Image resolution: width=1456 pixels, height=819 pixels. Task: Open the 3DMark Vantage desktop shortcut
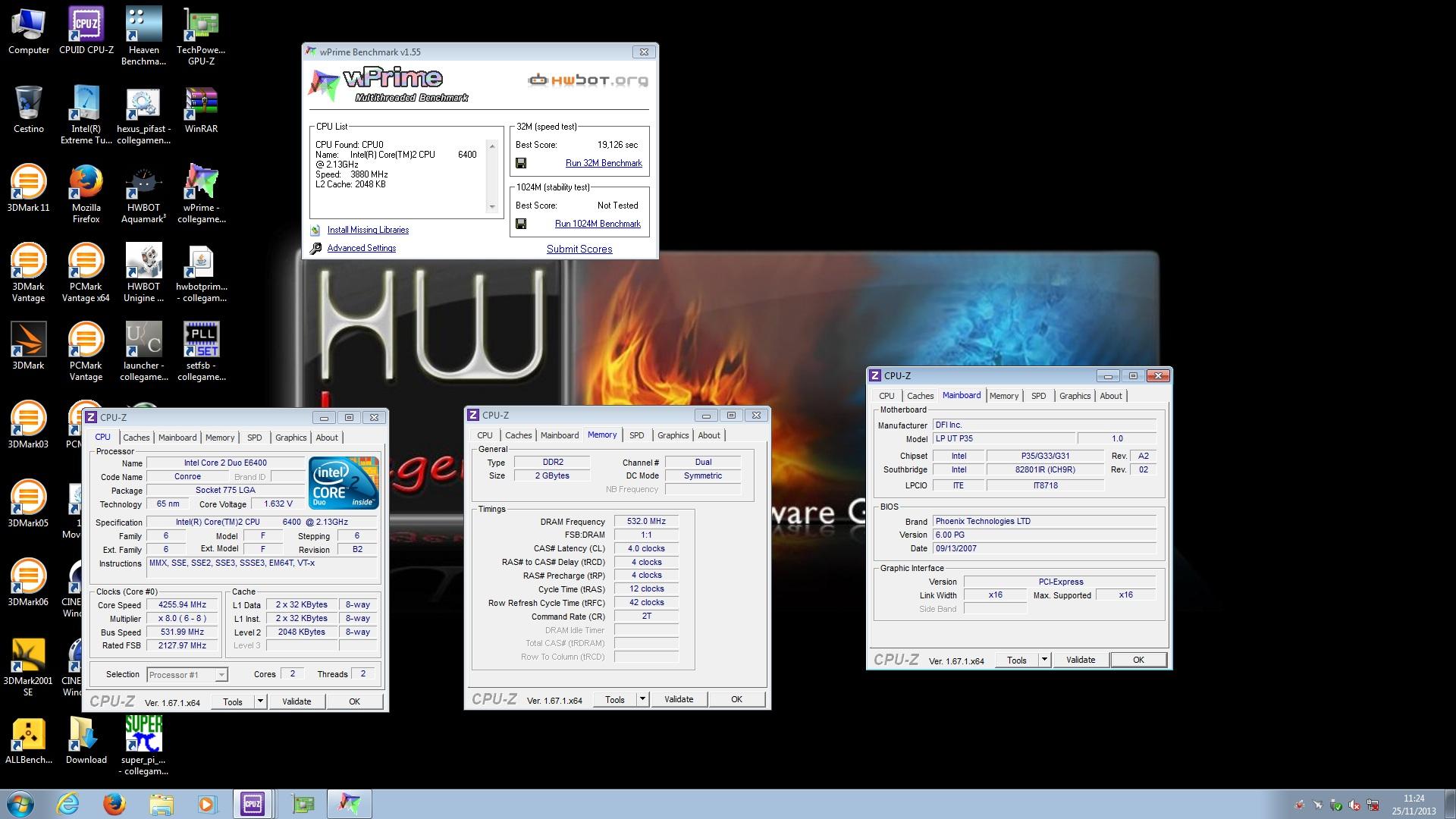tap(29, 273)
